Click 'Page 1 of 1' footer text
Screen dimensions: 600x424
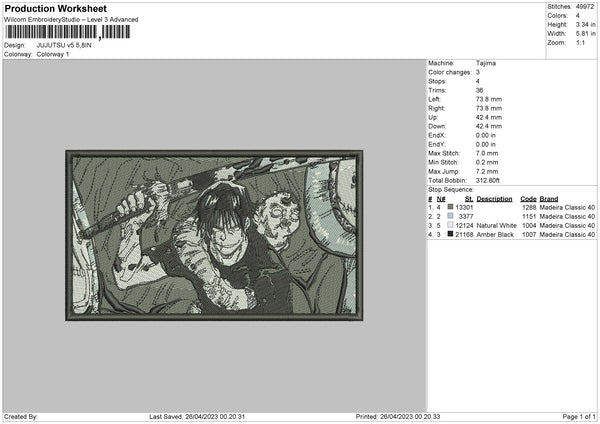[579, 417]
